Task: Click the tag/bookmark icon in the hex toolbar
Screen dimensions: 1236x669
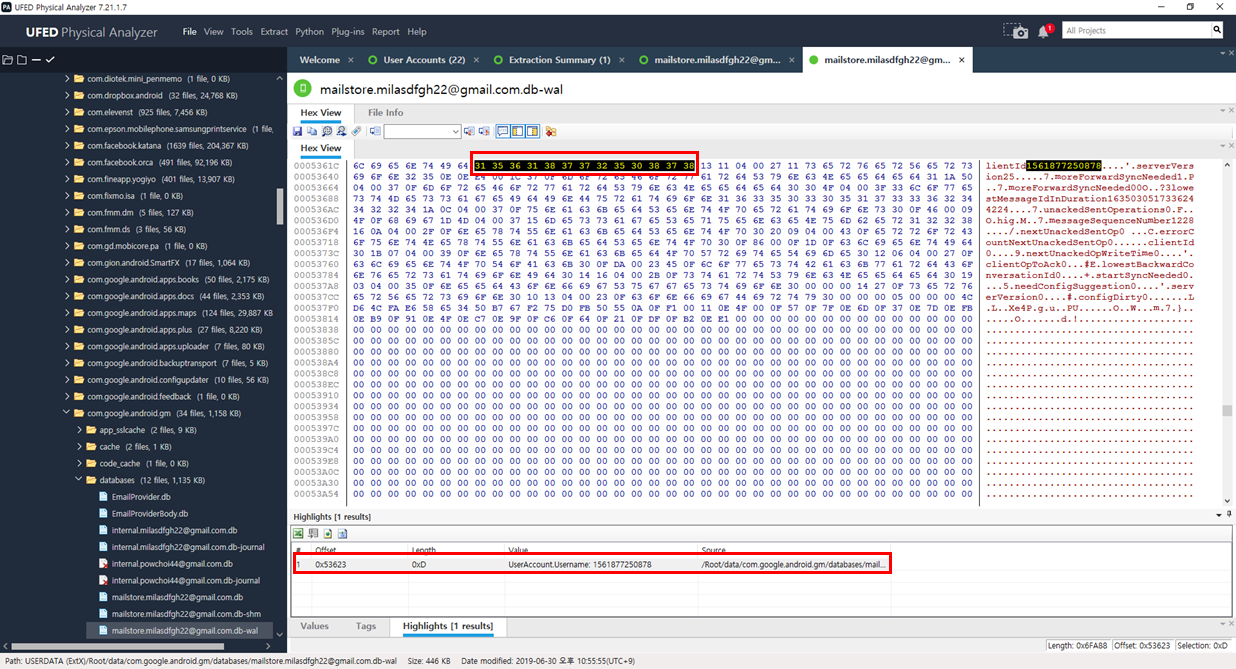Action: (356, 131)
